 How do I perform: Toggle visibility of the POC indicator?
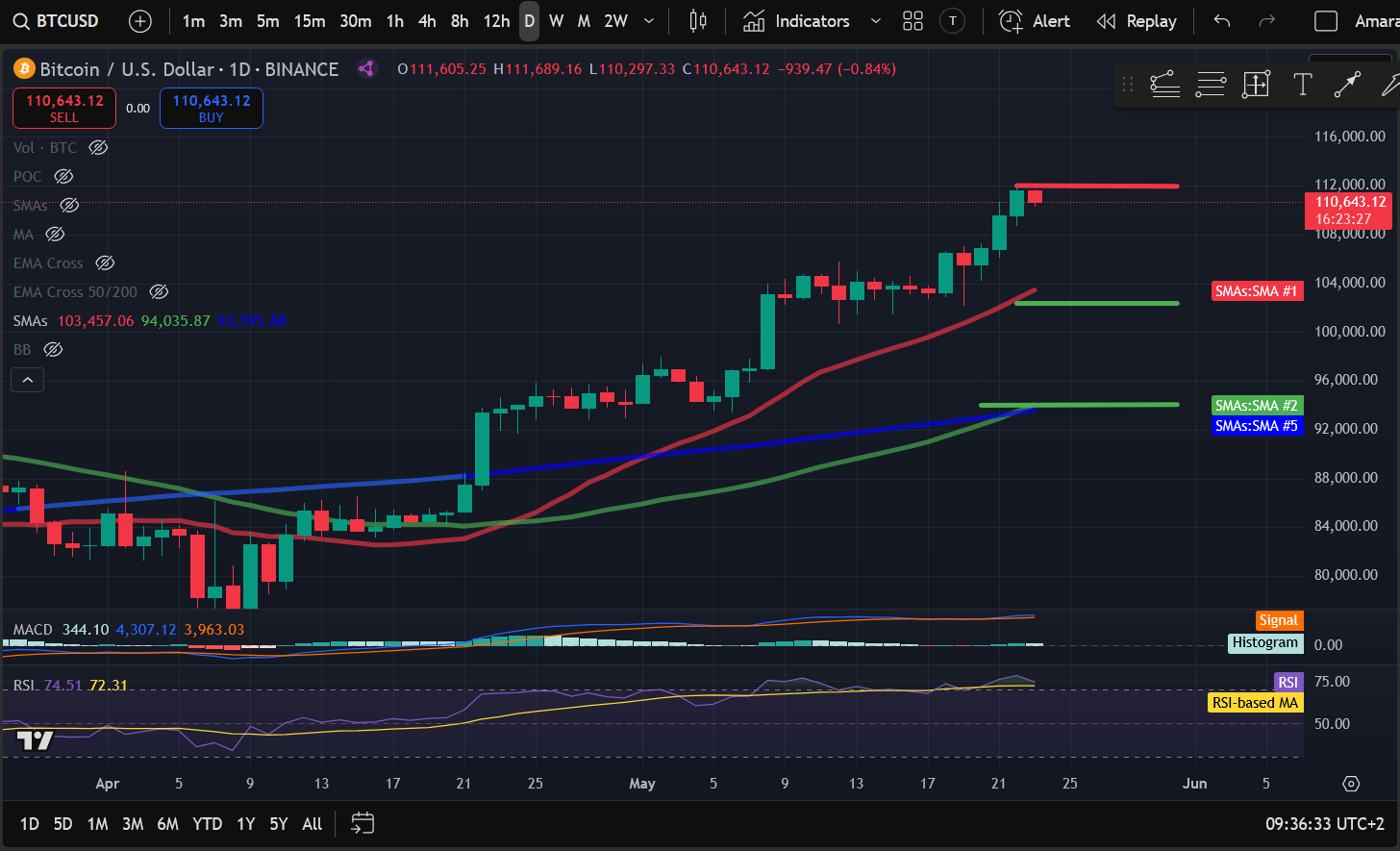click(x=63, y=176)
